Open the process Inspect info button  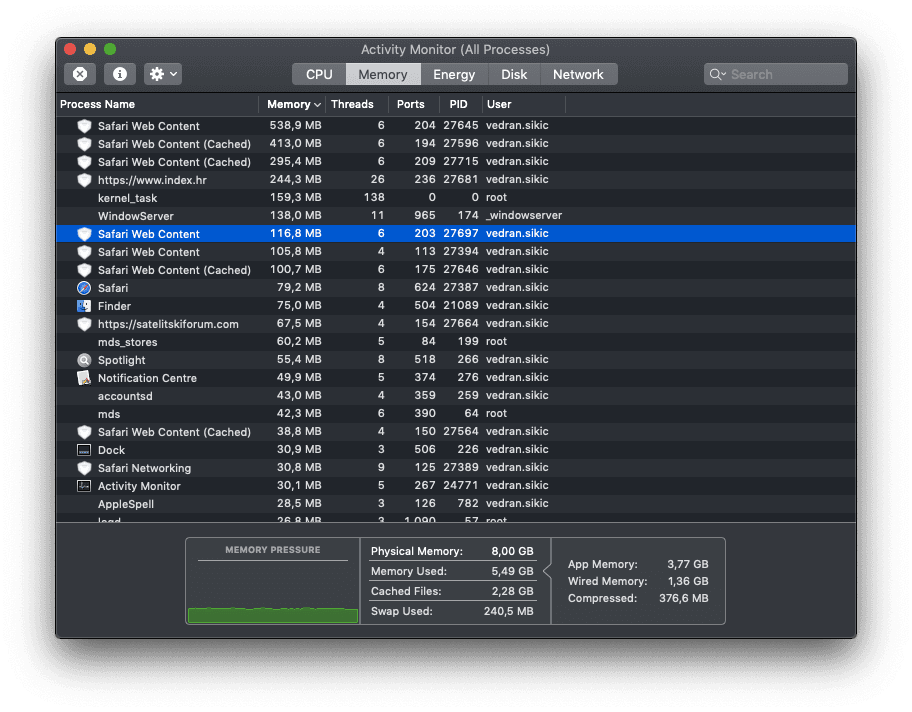[120, 74]
